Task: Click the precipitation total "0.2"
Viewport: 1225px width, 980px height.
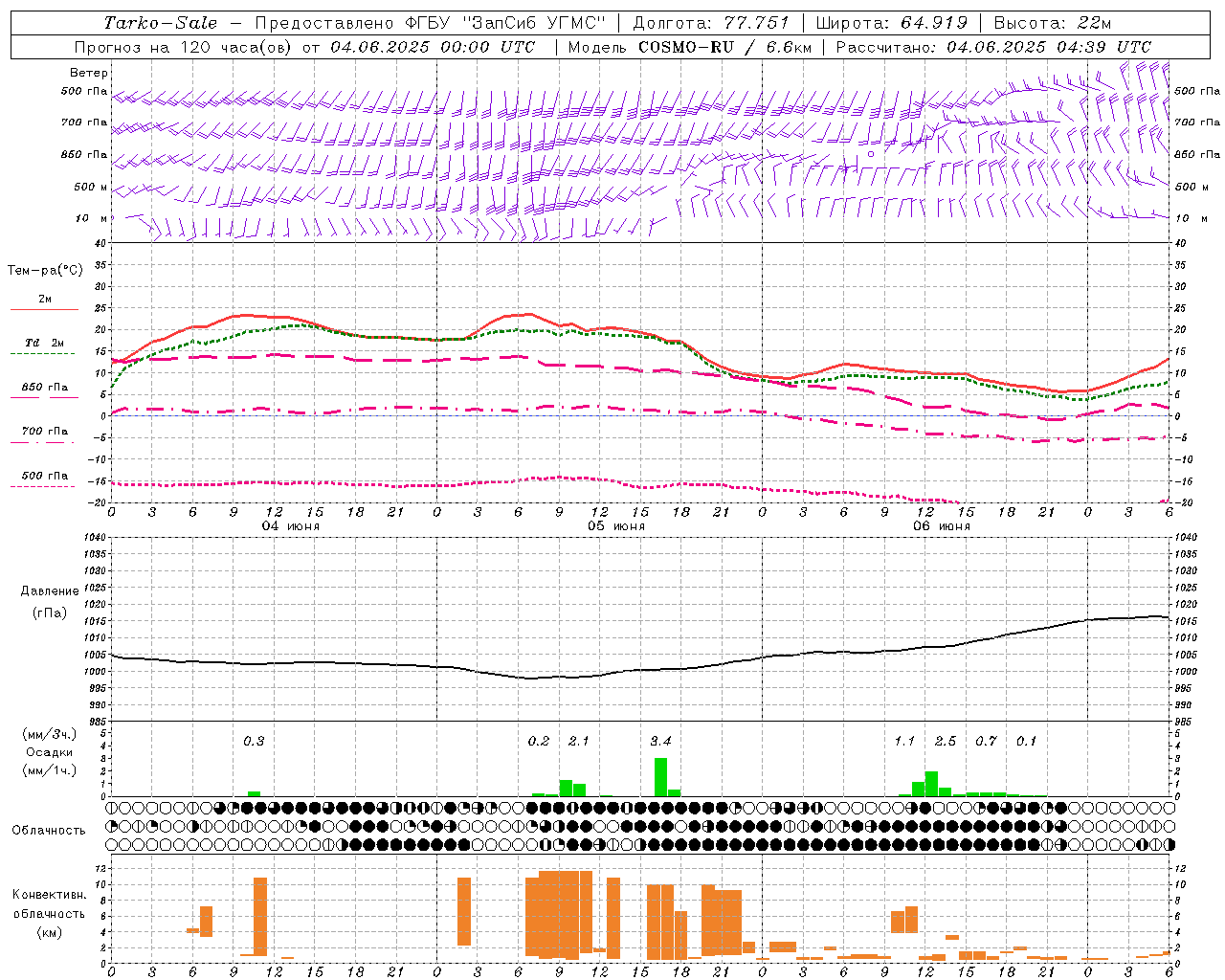Action: click(539, 742)
